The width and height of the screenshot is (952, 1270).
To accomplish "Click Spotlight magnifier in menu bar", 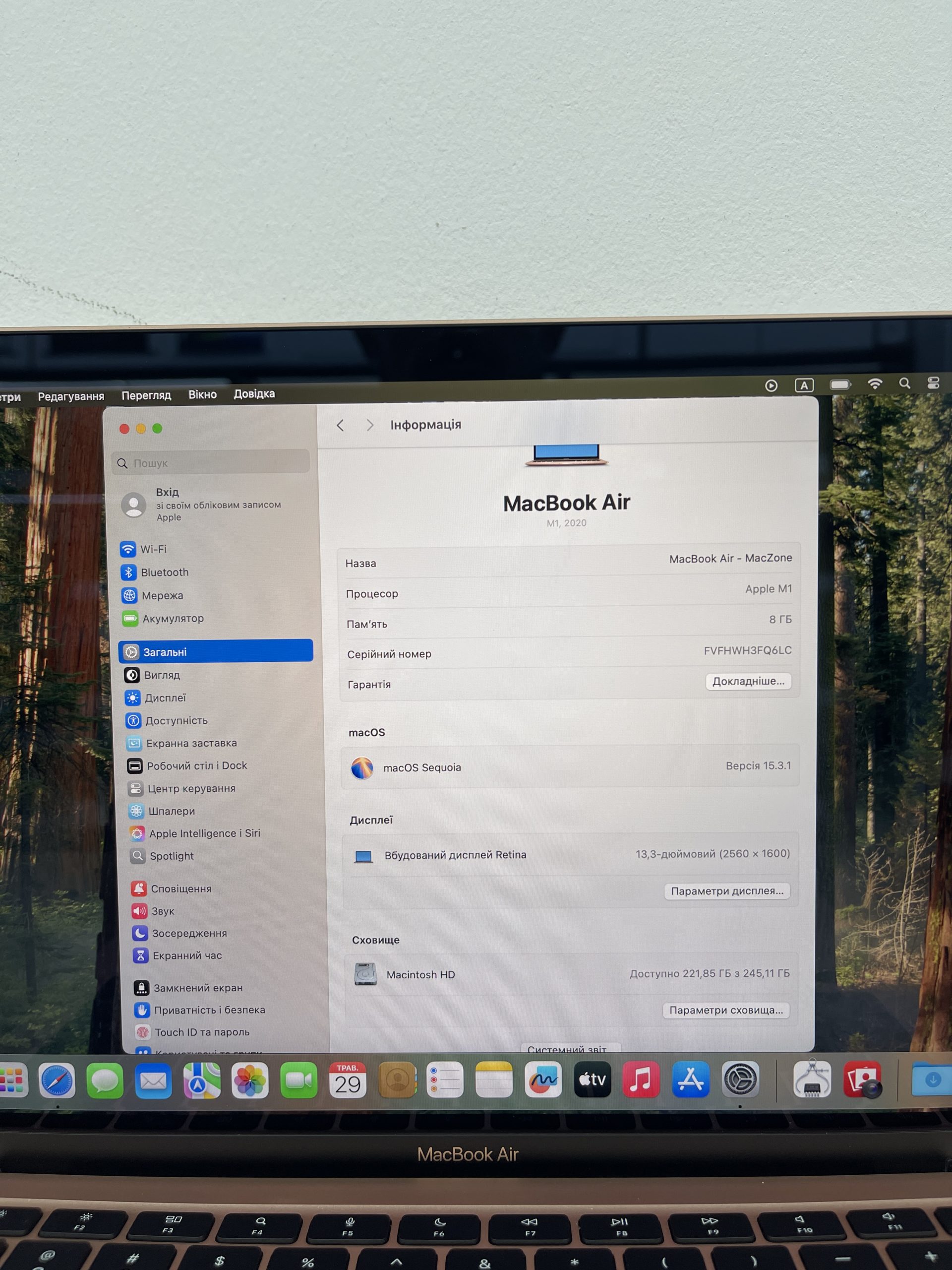I will 905,383.
